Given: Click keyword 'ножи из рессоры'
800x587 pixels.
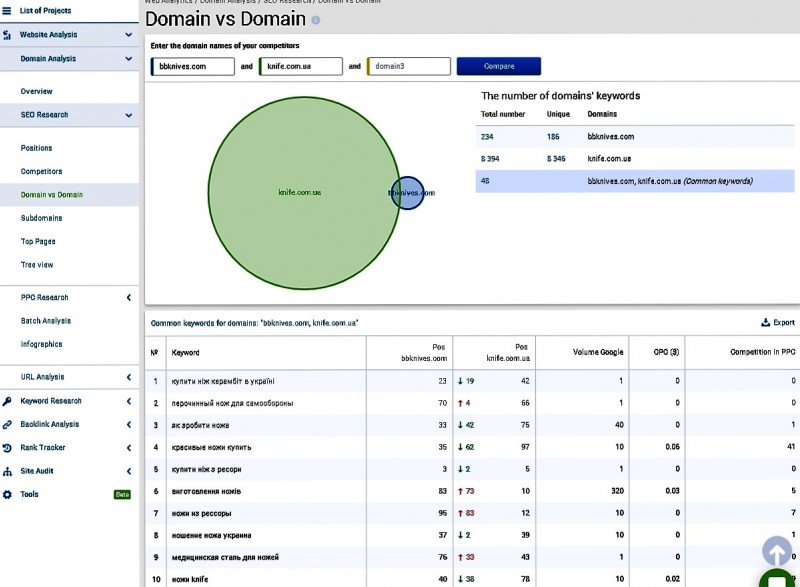Looking at the screenshot, I should pos(201,514).
